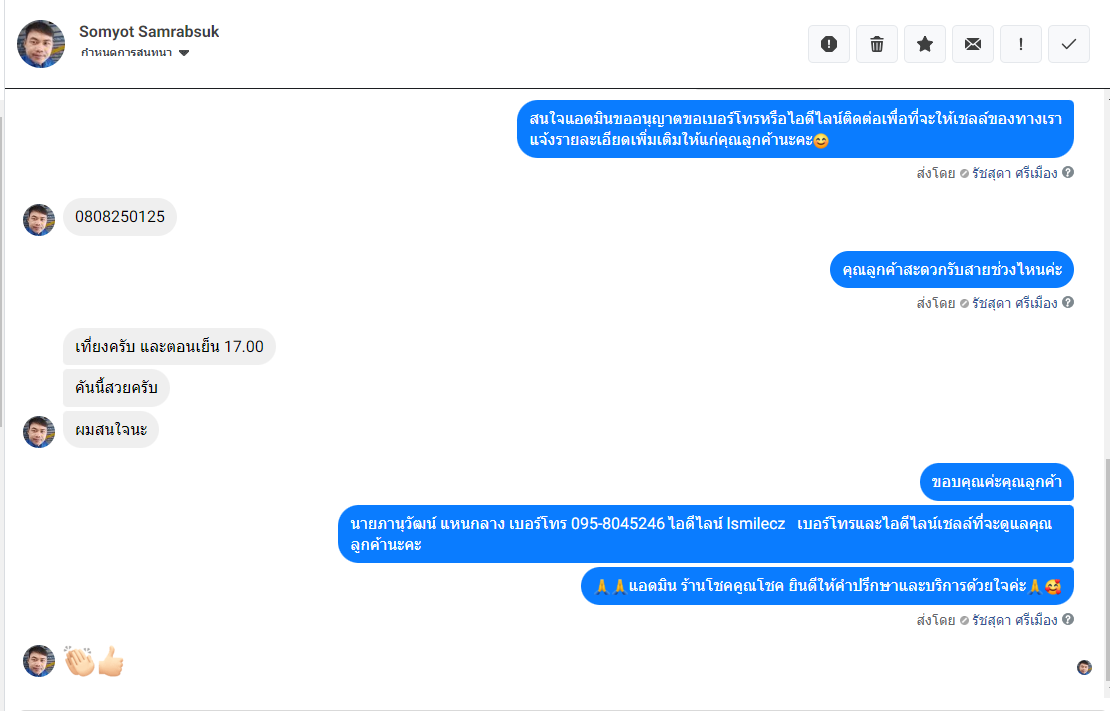Image resolution: width=1110 pixels, height=711 pixels.
Task: Click the Somyot Samrabsuk name heading
Action: [149, 32]
